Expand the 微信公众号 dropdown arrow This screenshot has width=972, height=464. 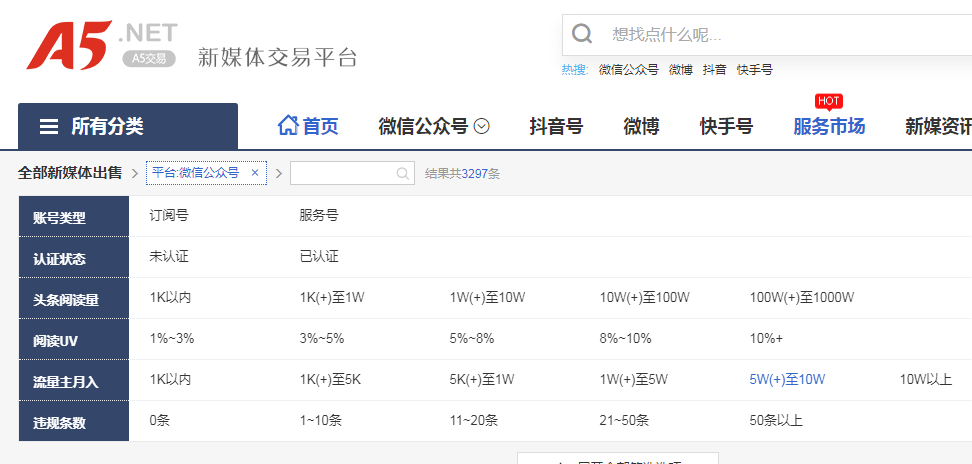482,127
